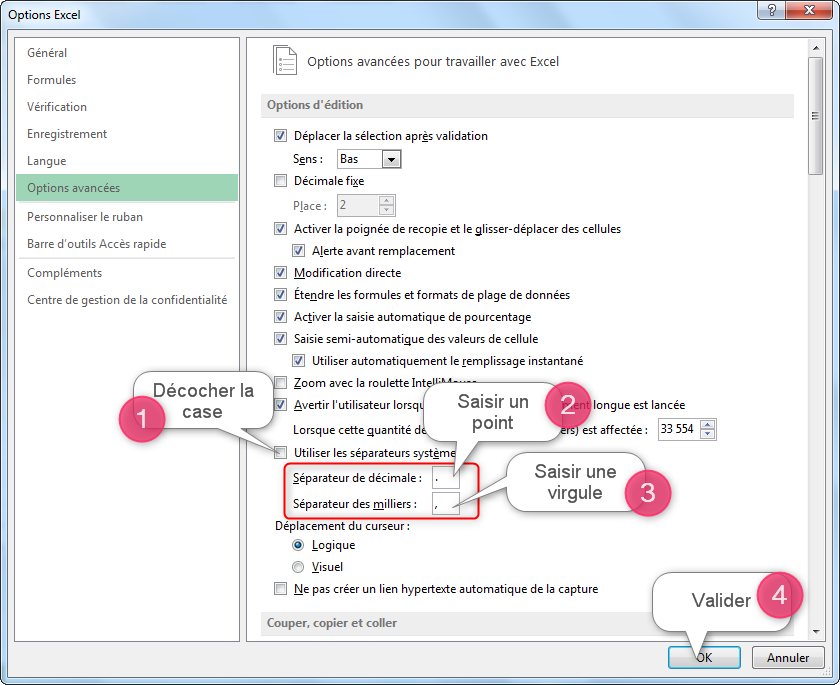Toggle Modification directe checkbox
Screen dimensions: 840x685
pos(280,273)
